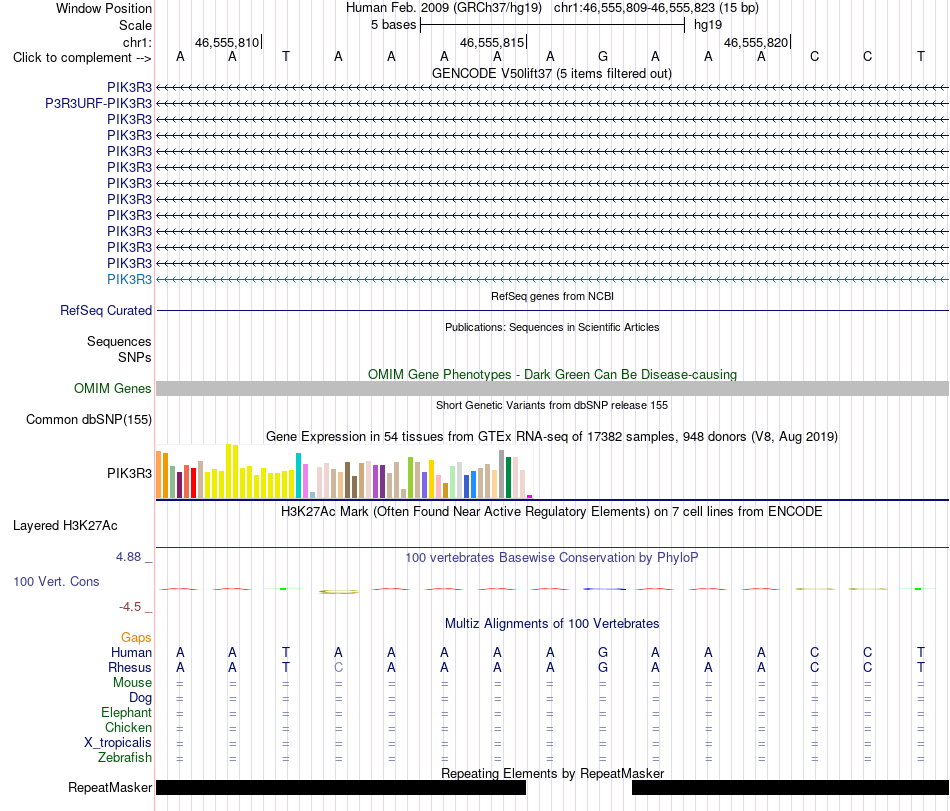Click the 'Click to complement -->' label
This screenshot has height=811, width=950.
pyautogui.click(x=82, y=58)
